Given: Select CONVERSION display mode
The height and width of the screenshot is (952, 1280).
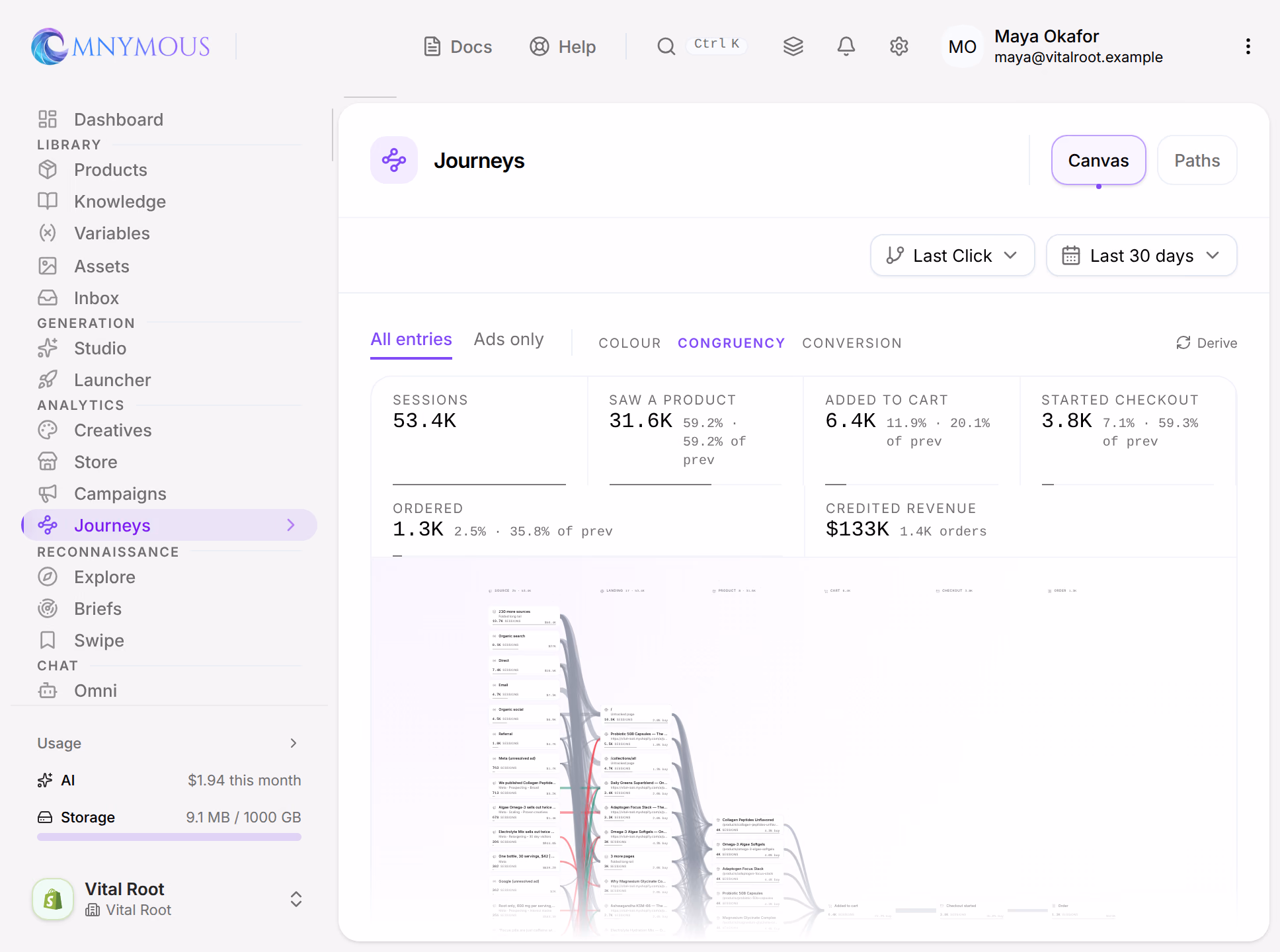Looking at the screenshot, I should click(x=852, y=343).
